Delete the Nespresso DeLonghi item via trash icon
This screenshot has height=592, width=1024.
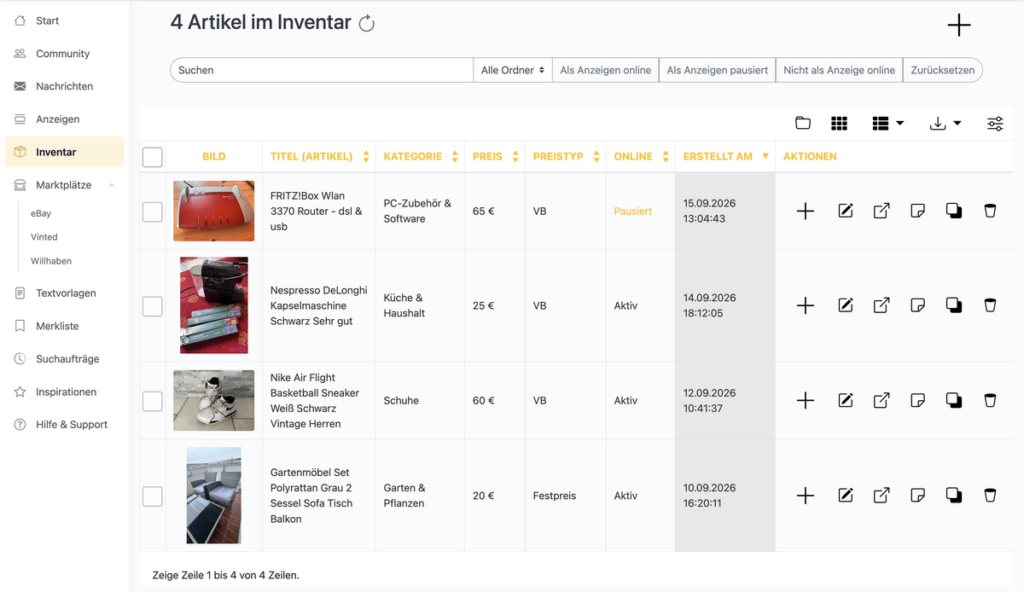(990, 305)
